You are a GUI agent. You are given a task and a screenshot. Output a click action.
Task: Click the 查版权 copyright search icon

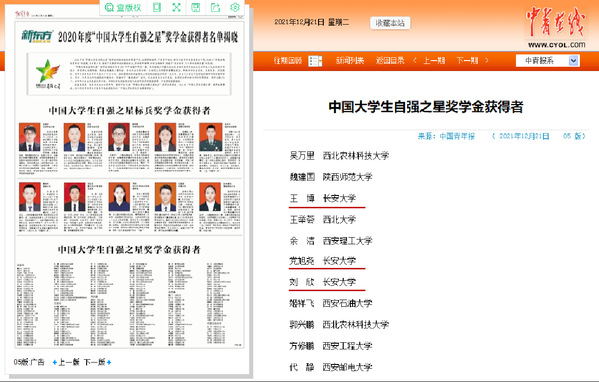coord(123,7)
